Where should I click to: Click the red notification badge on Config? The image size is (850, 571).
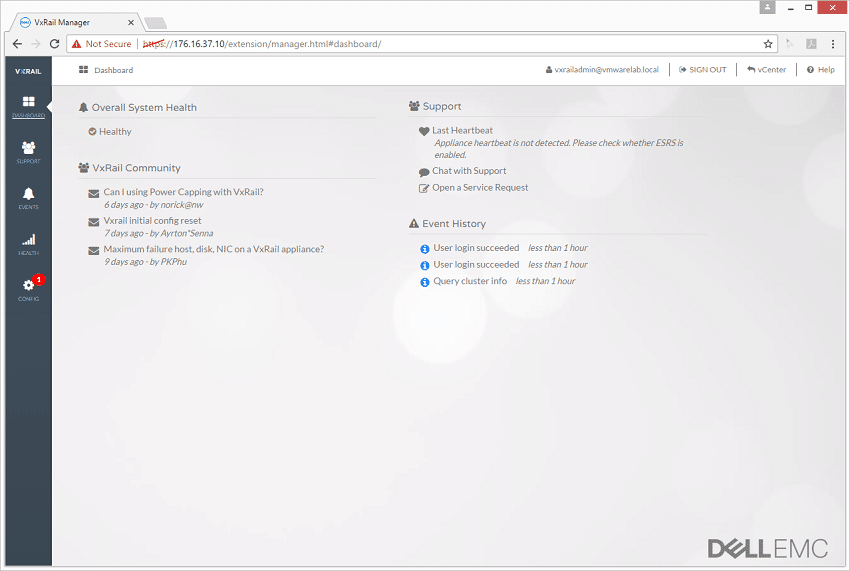click(x=39, y=279)
